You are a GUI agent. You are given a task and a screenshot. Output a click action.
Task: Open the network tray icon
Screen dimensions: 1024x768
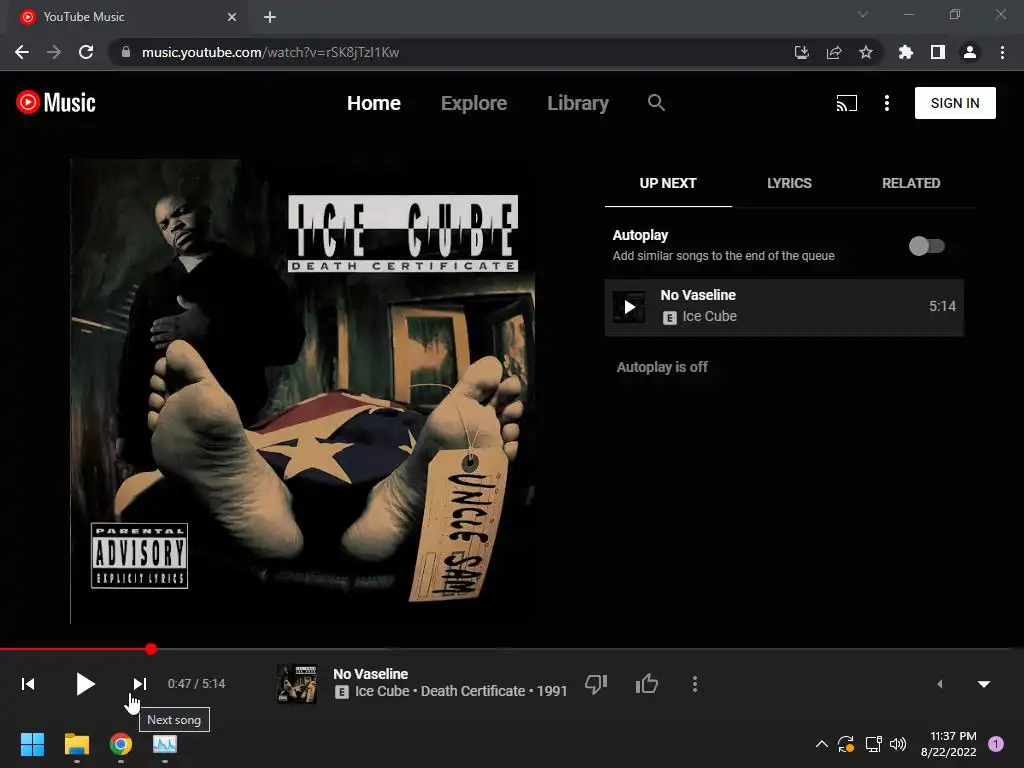tap(873, 744)
